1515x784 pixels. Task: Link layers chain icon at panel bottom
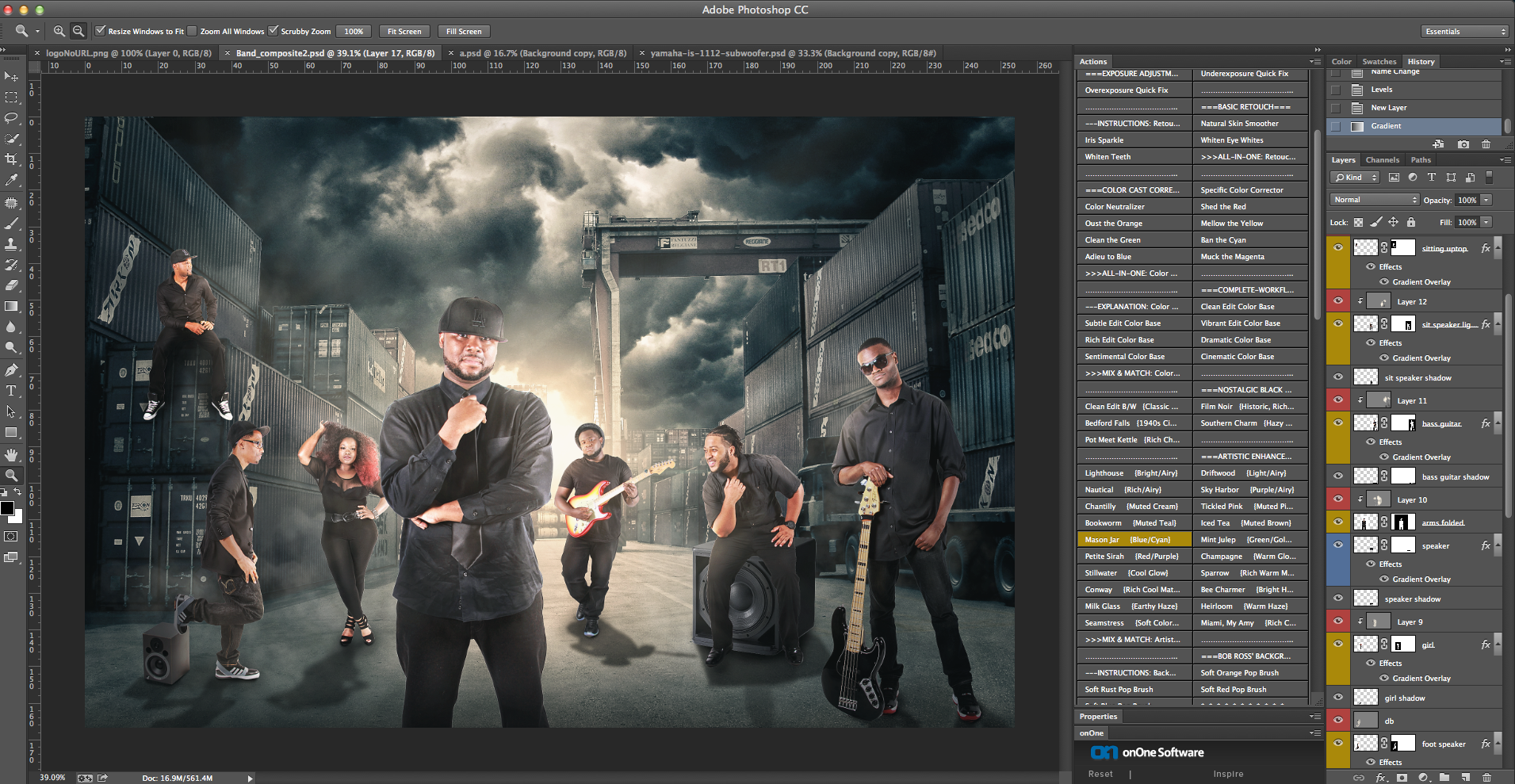(x=1359, y=778)
